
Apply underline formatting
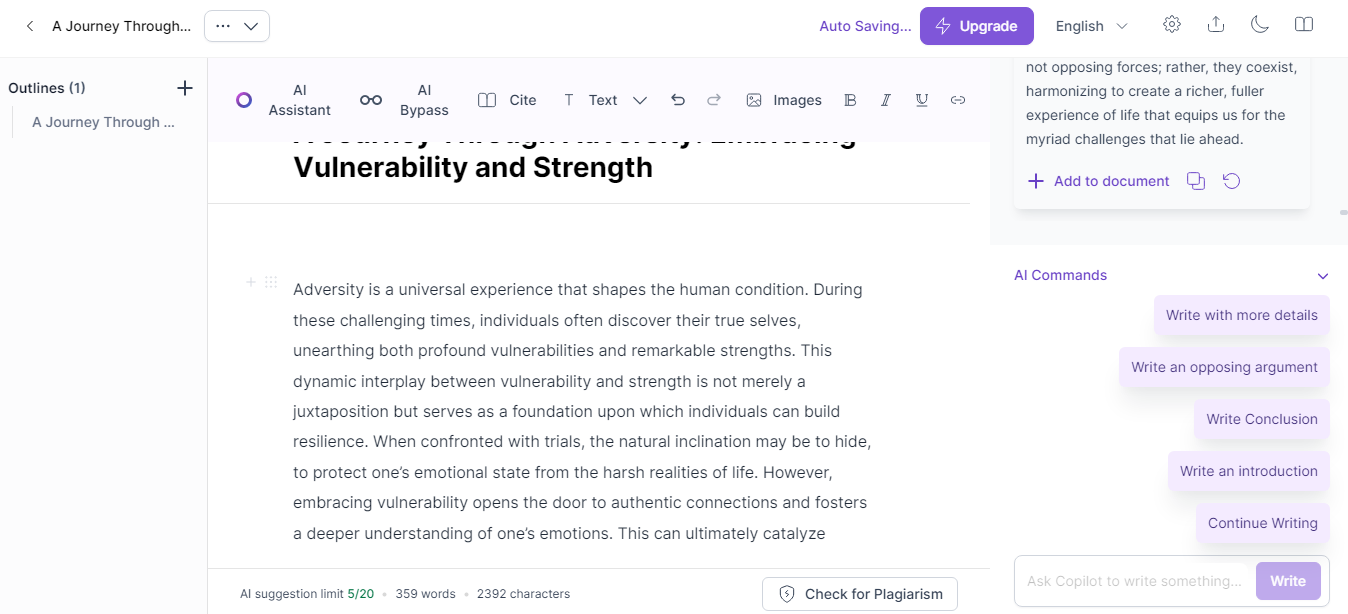[x=922, y=100]
